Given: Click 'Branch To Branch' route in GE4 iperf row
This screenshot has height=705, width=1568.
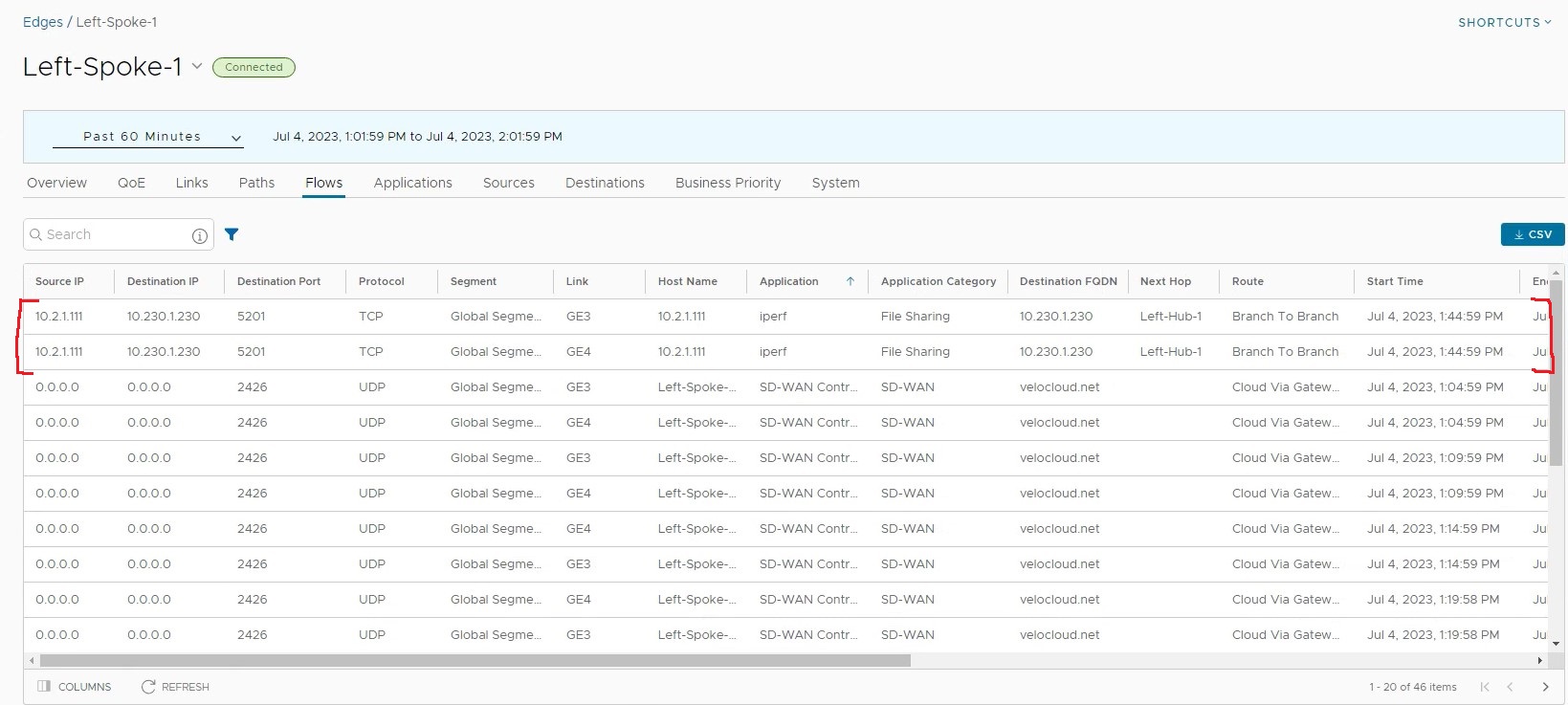Looking at the screenshot, I should [1286, 352].
